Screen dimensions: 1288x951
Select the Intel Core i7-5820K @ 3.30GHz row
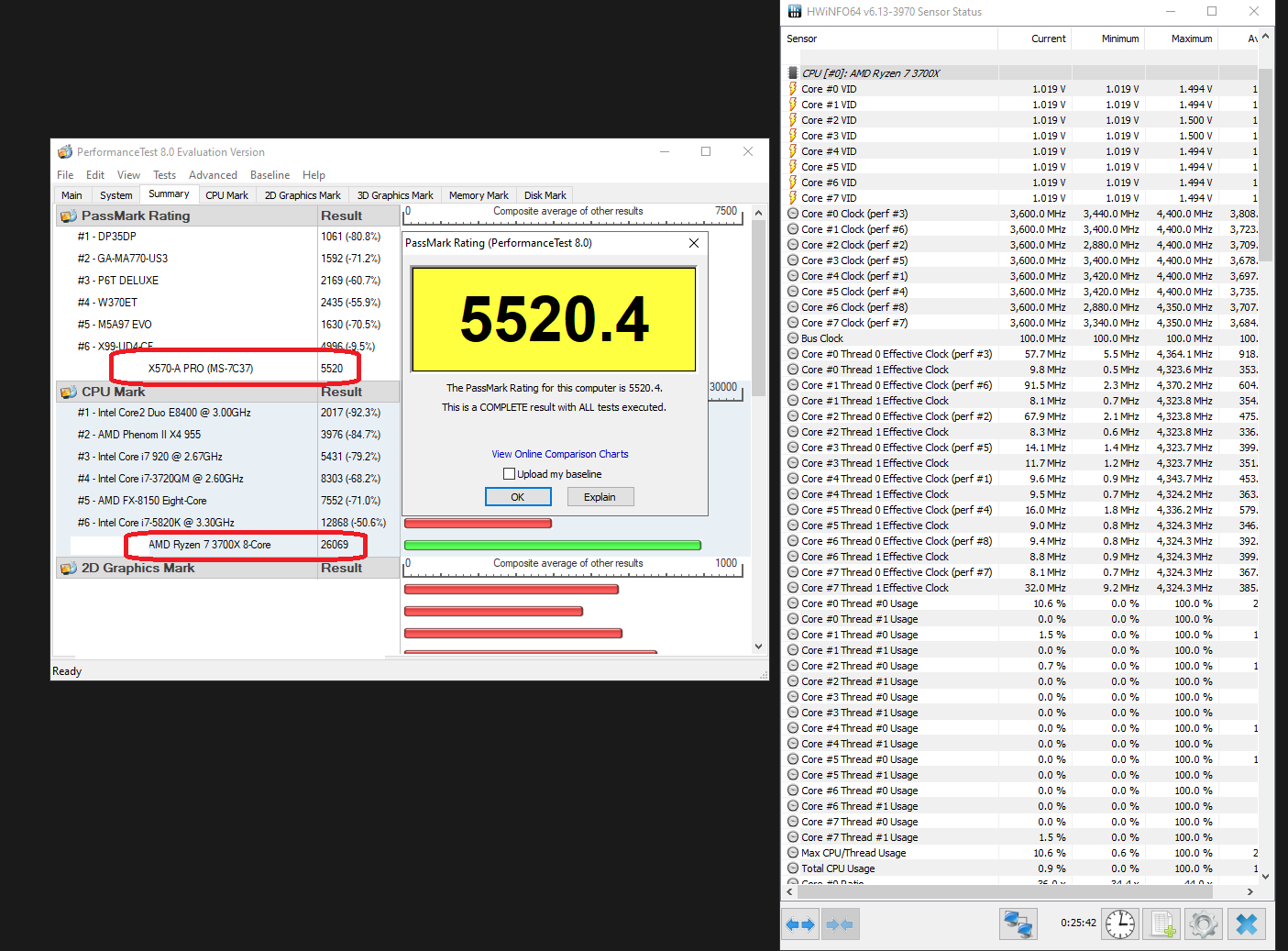227,523
